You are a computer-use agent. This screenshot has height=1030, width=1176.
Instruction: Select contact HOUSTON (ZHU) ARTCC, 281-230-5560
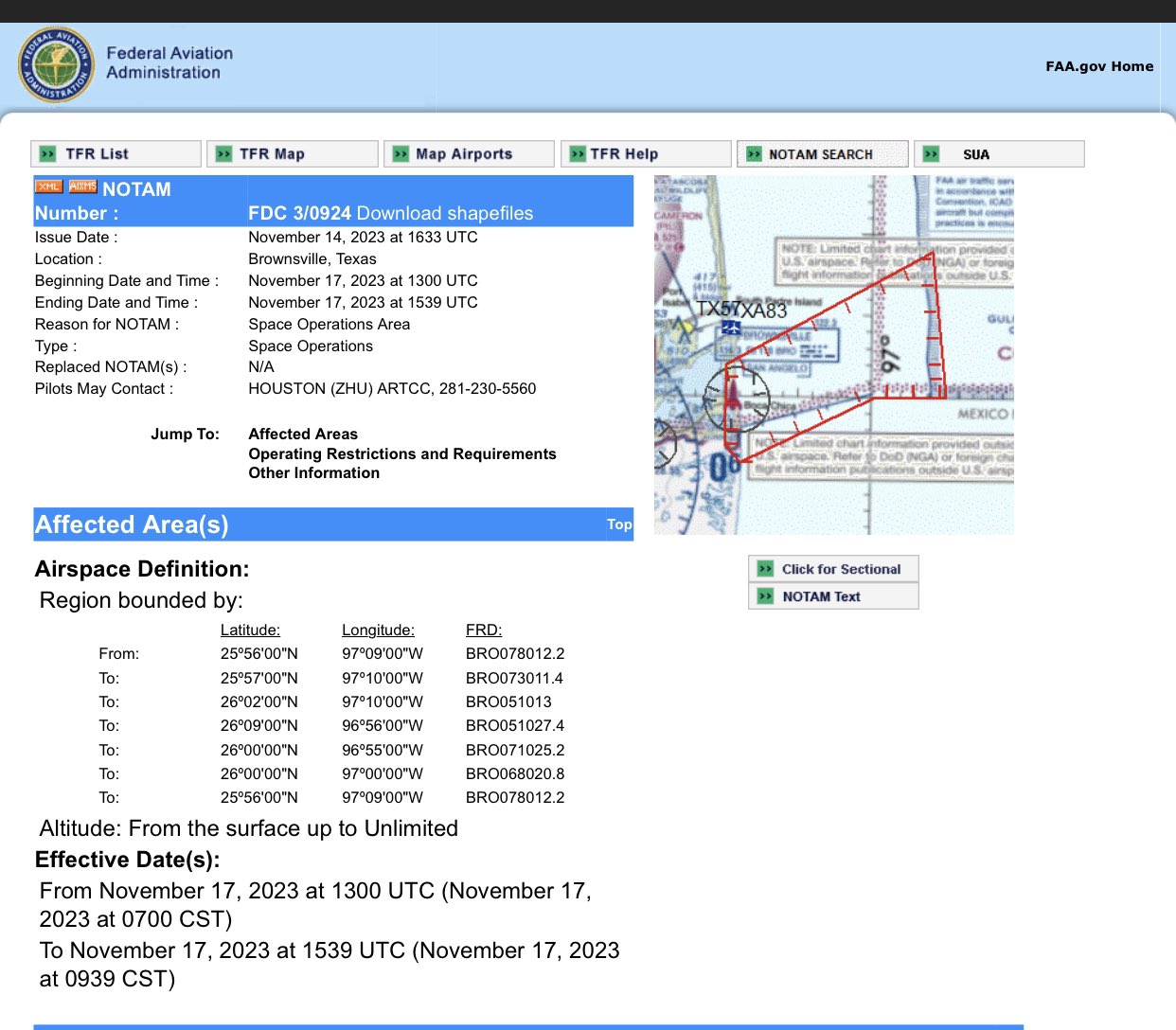tap(392, 388)
